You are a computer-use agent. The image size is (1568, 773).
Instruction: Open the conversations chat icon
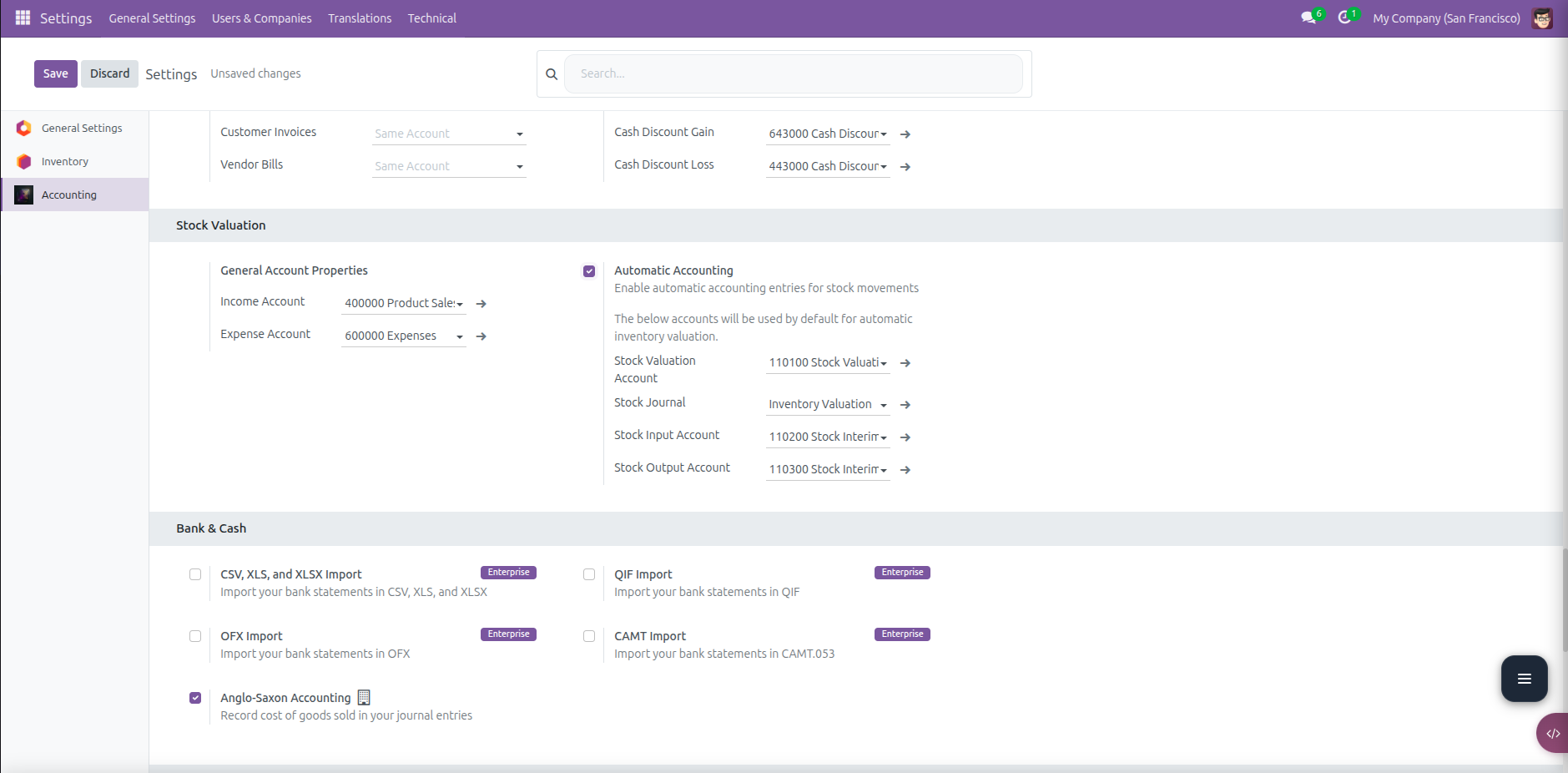coord(1308,18)
